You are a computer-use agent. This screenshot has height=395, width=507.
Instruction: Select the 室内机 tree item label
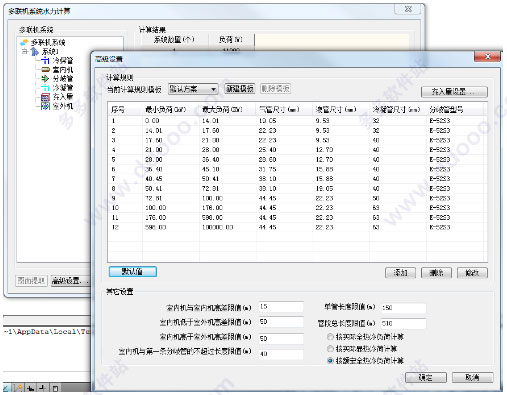coord(63,70)
